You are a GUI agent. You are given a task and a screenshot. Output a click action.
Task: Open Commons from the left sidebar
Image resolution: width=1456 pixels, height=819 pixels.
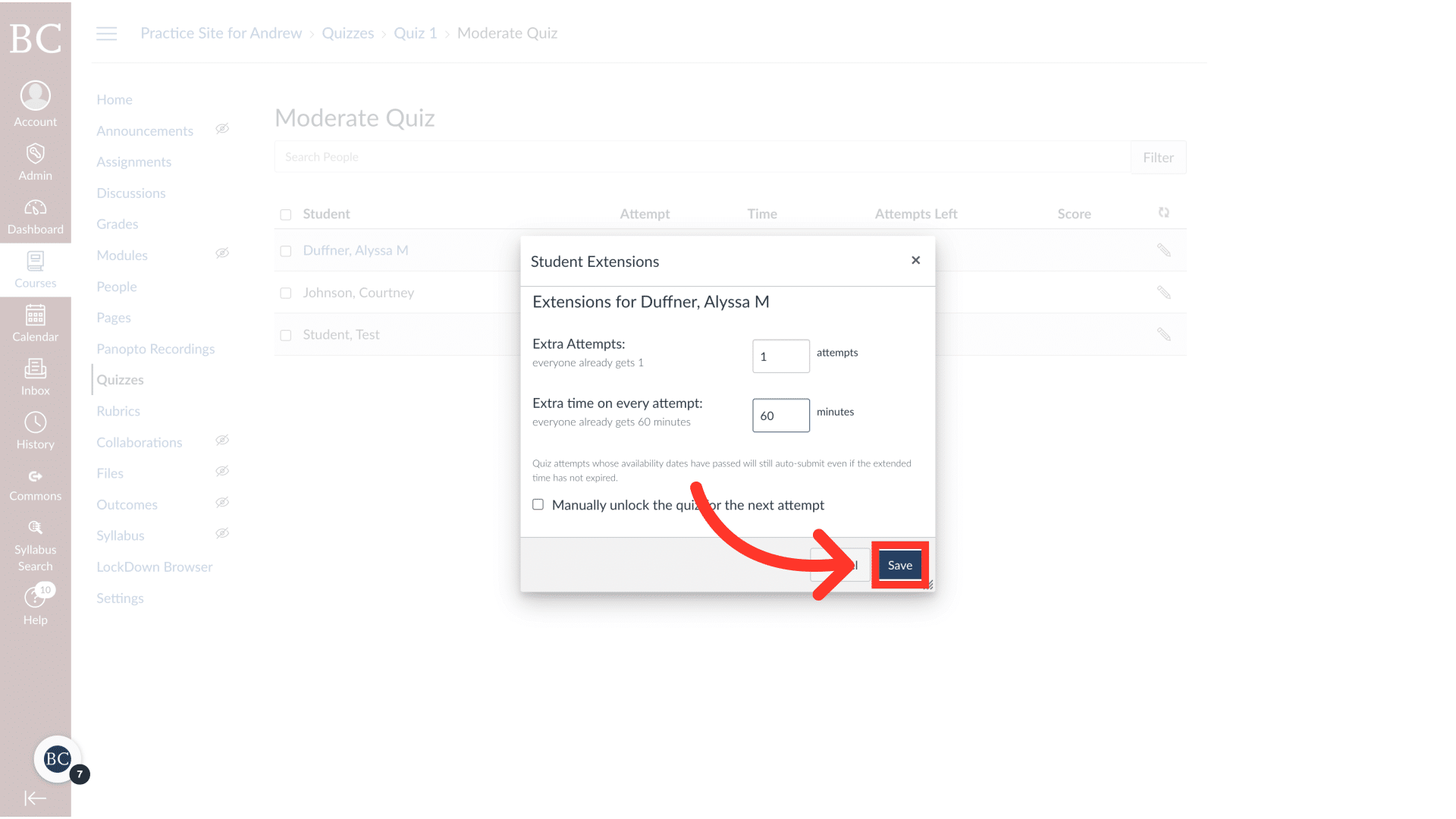point(35,483)
